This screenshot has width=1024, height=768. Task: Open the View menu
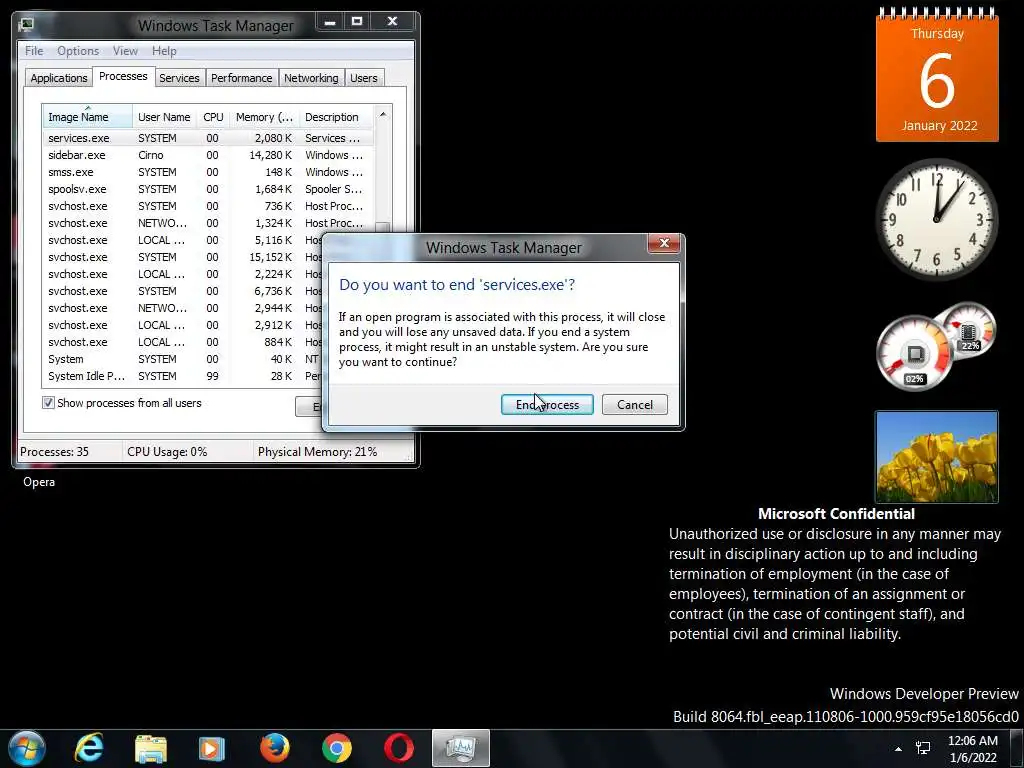125,51
